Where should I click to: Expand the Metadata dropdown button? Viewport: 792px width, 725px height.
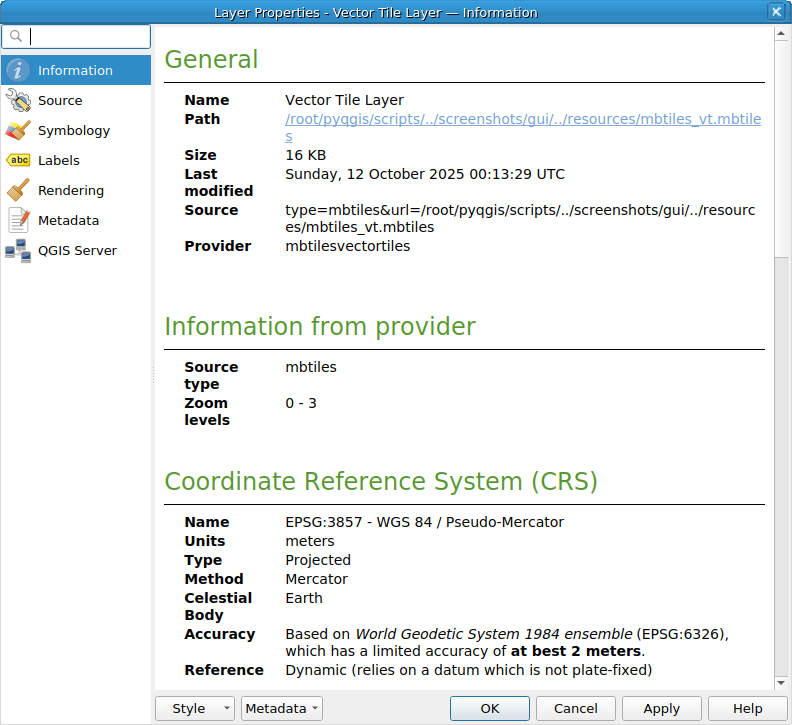click(282, 708)
